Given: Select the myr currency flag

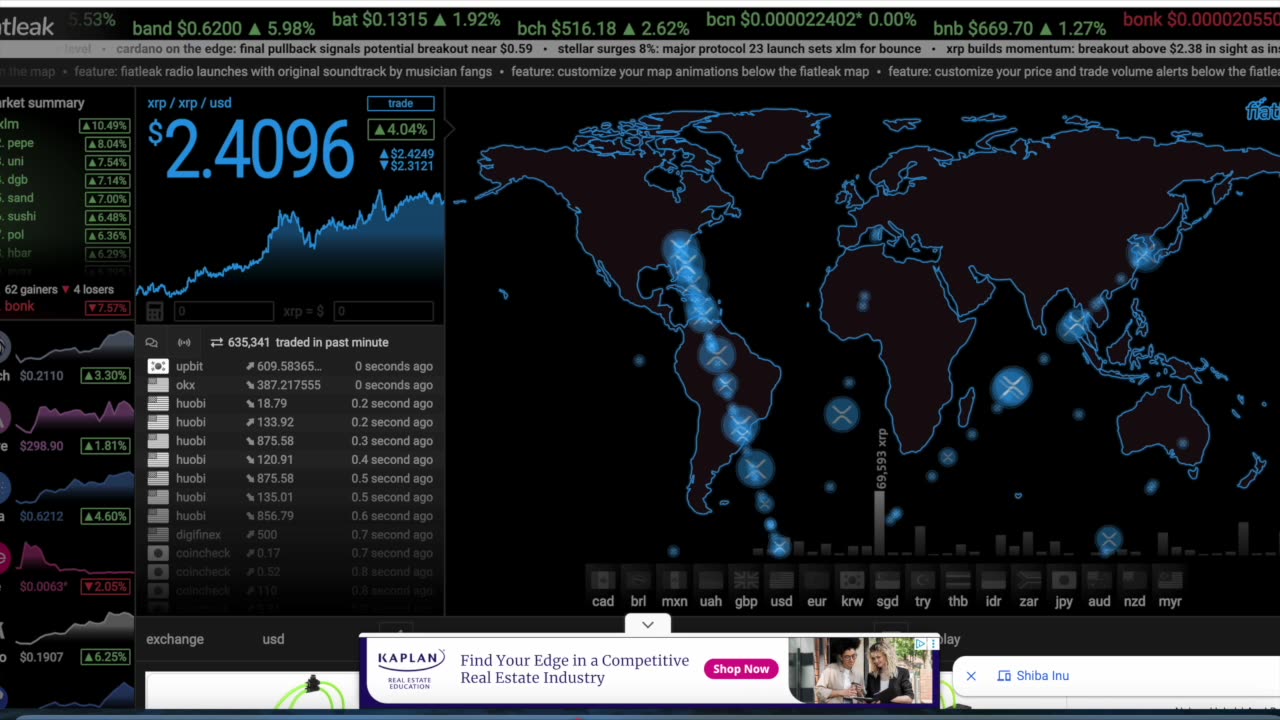Looking at the screenshot, I should click(x=1170, y=581).
